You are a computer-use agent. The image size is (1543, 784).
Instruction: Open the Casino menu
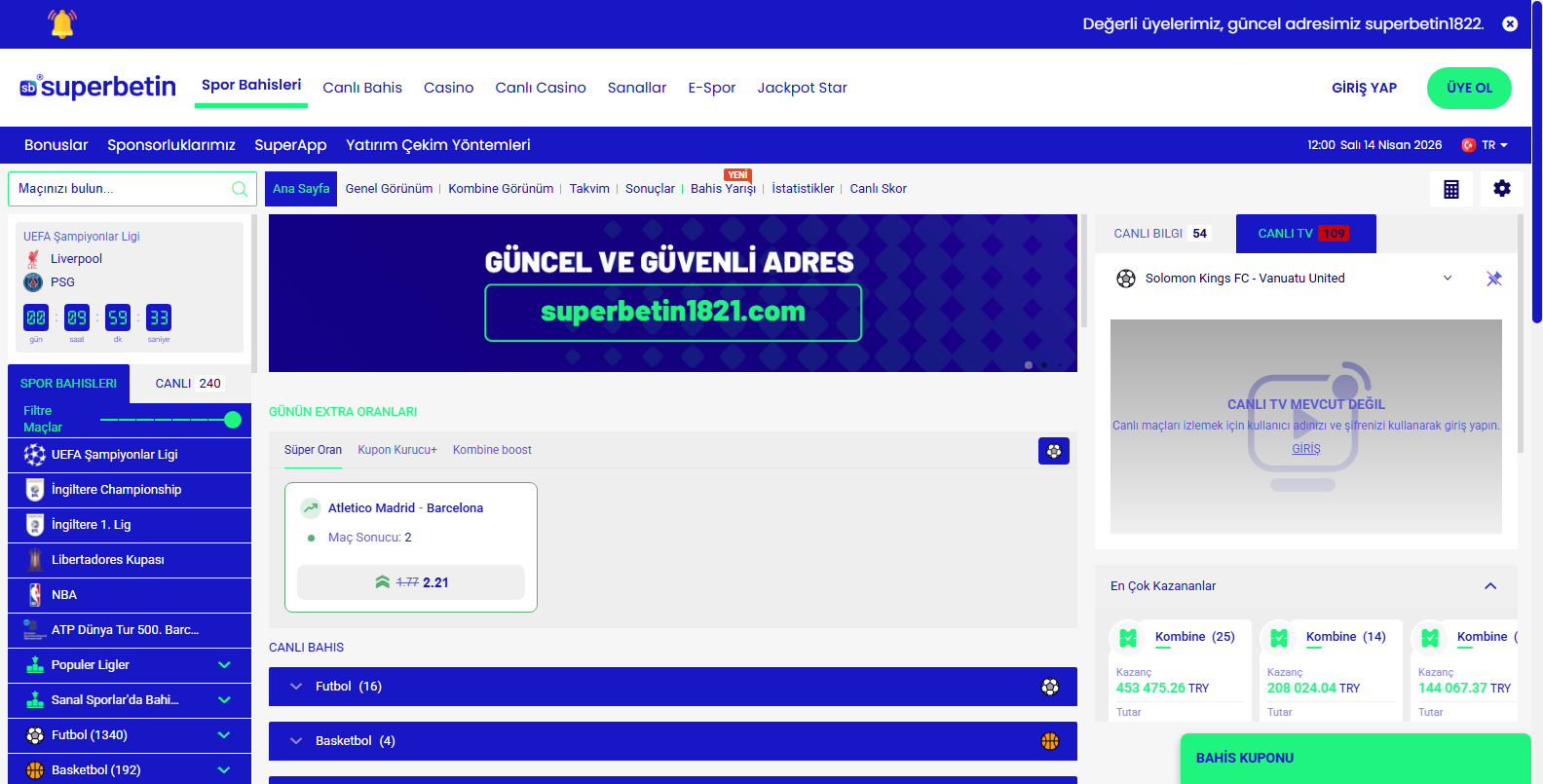[448, 88]
